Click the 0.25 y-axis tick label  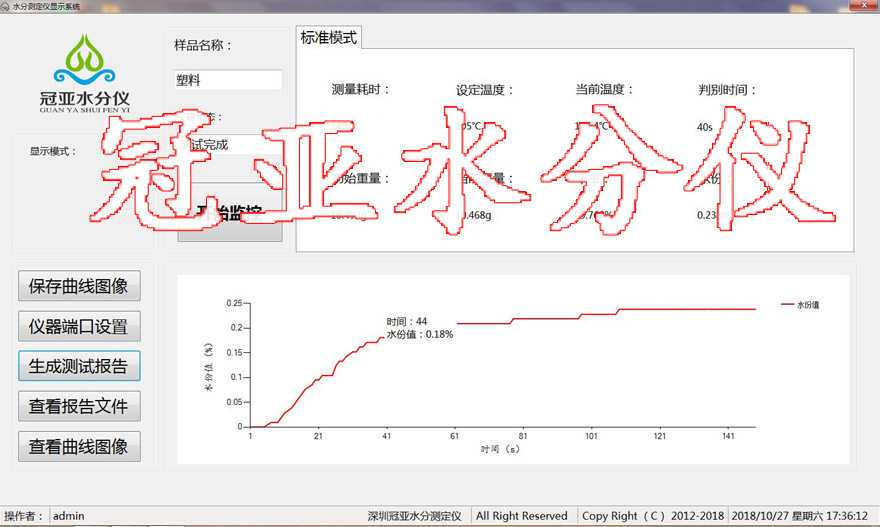tap(234, 303)
